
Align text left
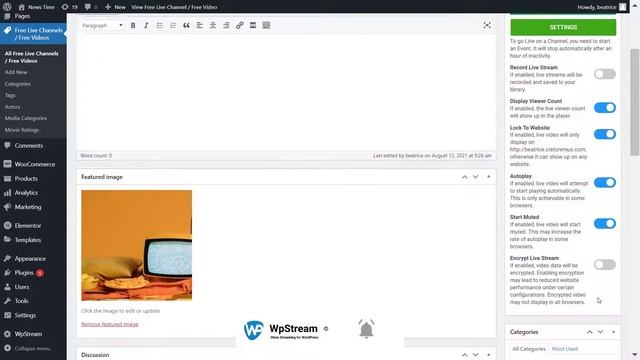point(200,25)
